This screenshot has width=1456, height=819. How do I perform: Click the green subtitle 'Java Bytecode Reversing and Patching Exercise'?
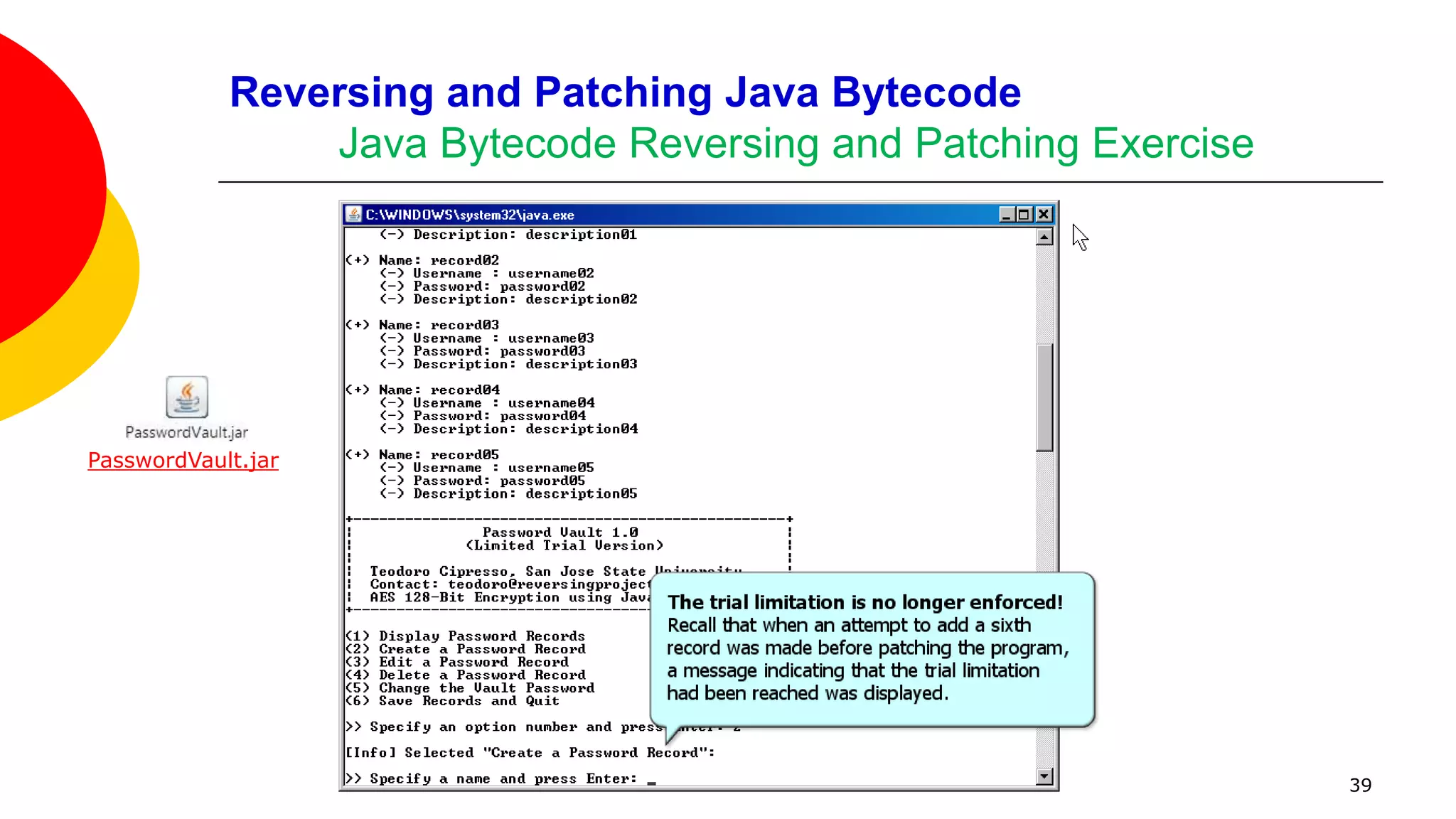point(796,144)
